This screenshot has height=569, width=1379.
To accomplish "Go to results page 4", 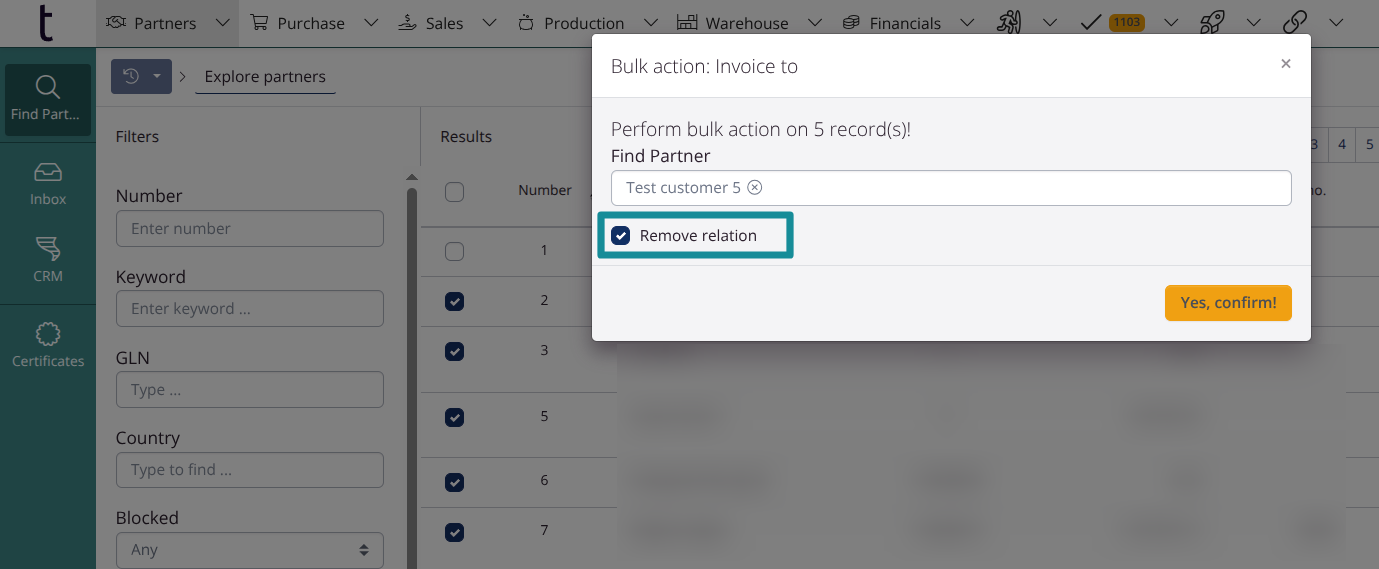I will (x=1342, y=144).
